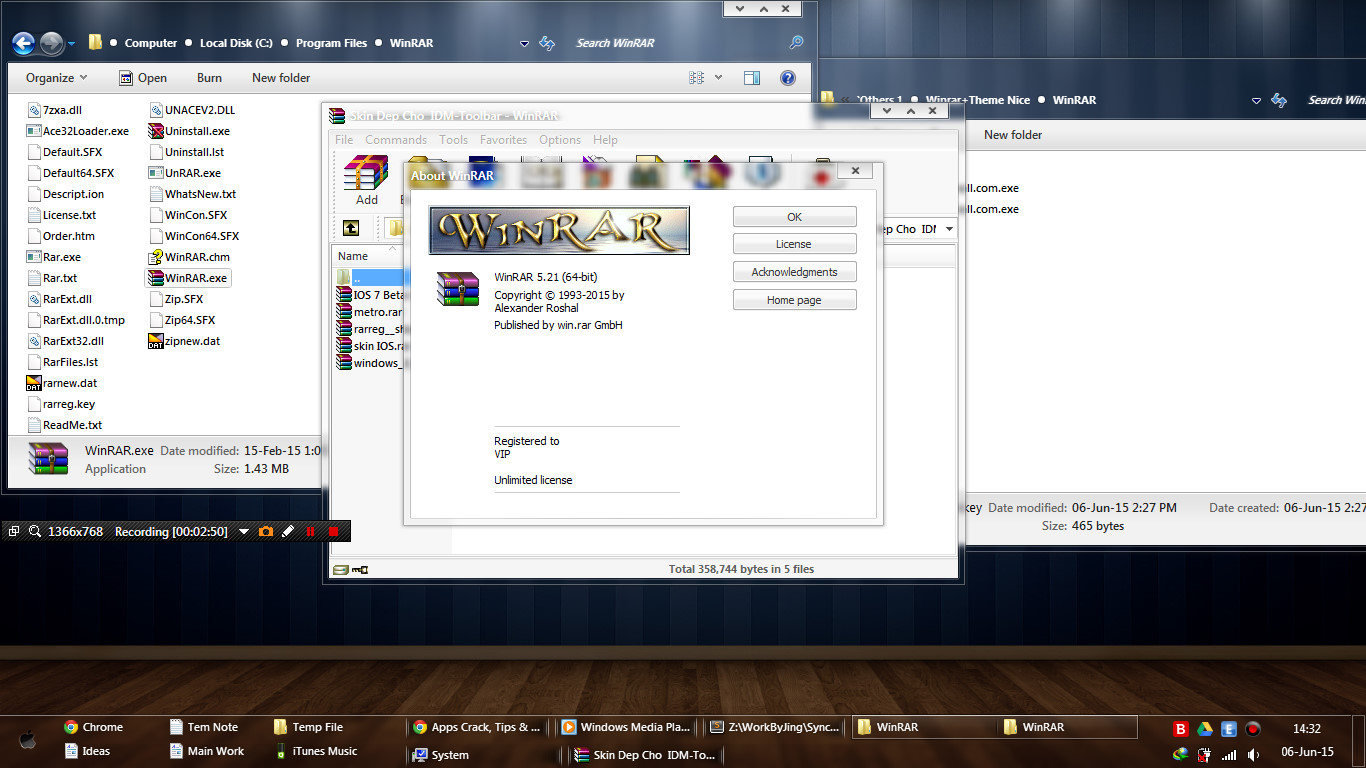Screen dimensions: 1366x768
Task: Open the WinRAR Home page button
Action: coord(794,300)
